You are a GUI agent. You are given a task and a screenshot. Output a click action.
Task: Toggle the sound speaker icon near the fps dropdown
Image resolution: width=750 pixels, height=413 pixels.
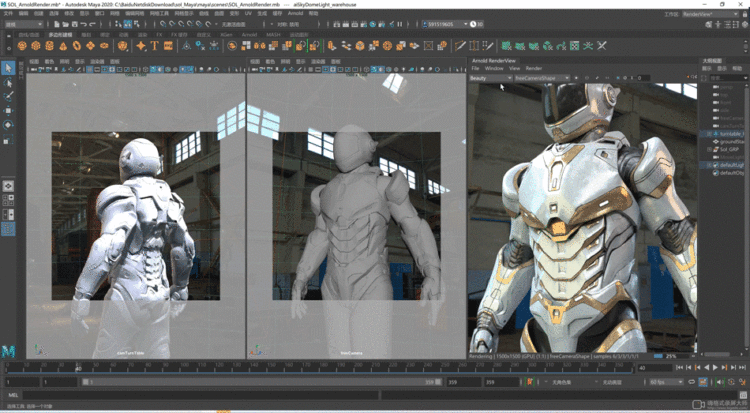(x=720, y=382)
